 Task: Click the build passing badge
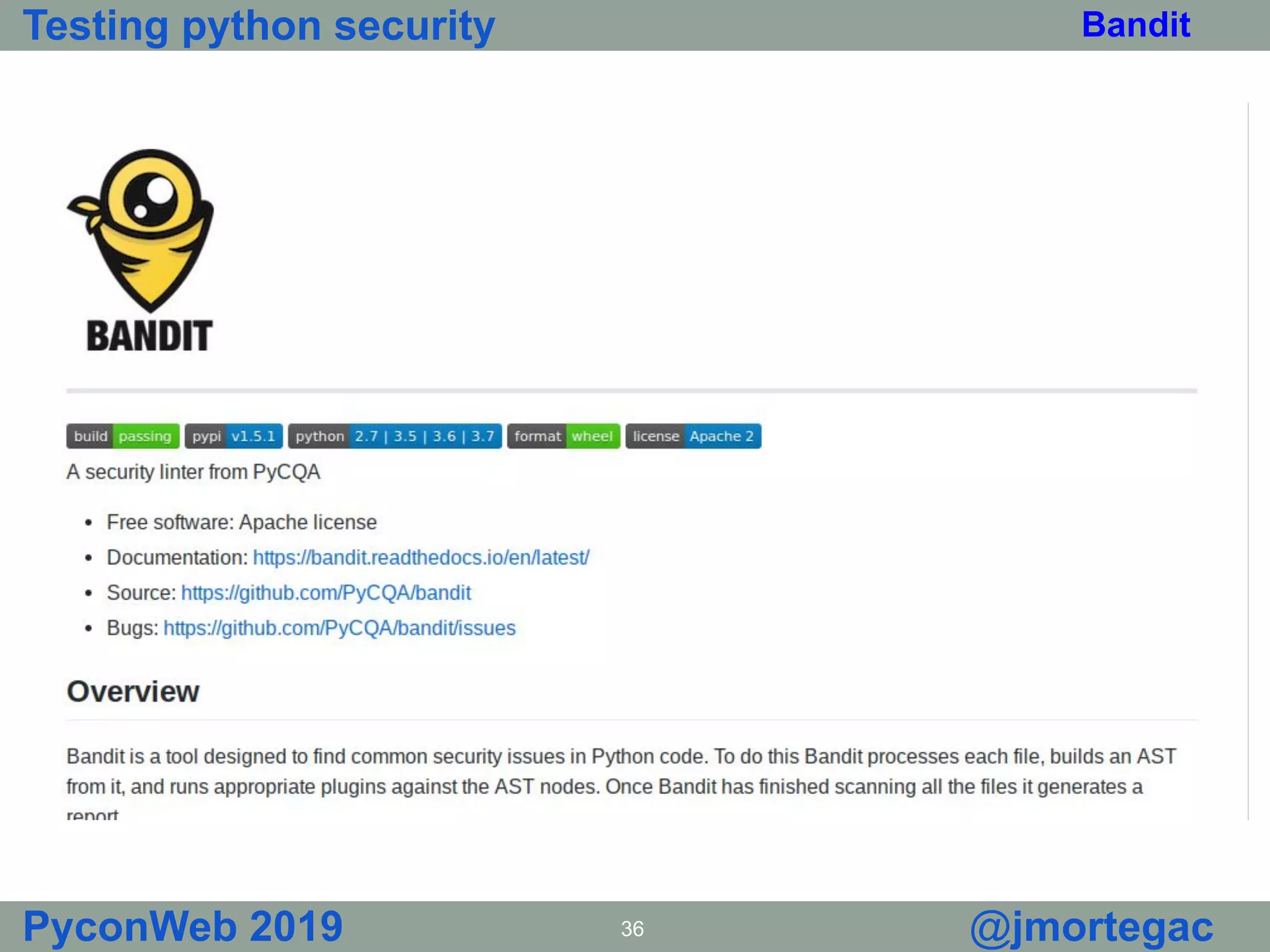click(x=123, y=436)
